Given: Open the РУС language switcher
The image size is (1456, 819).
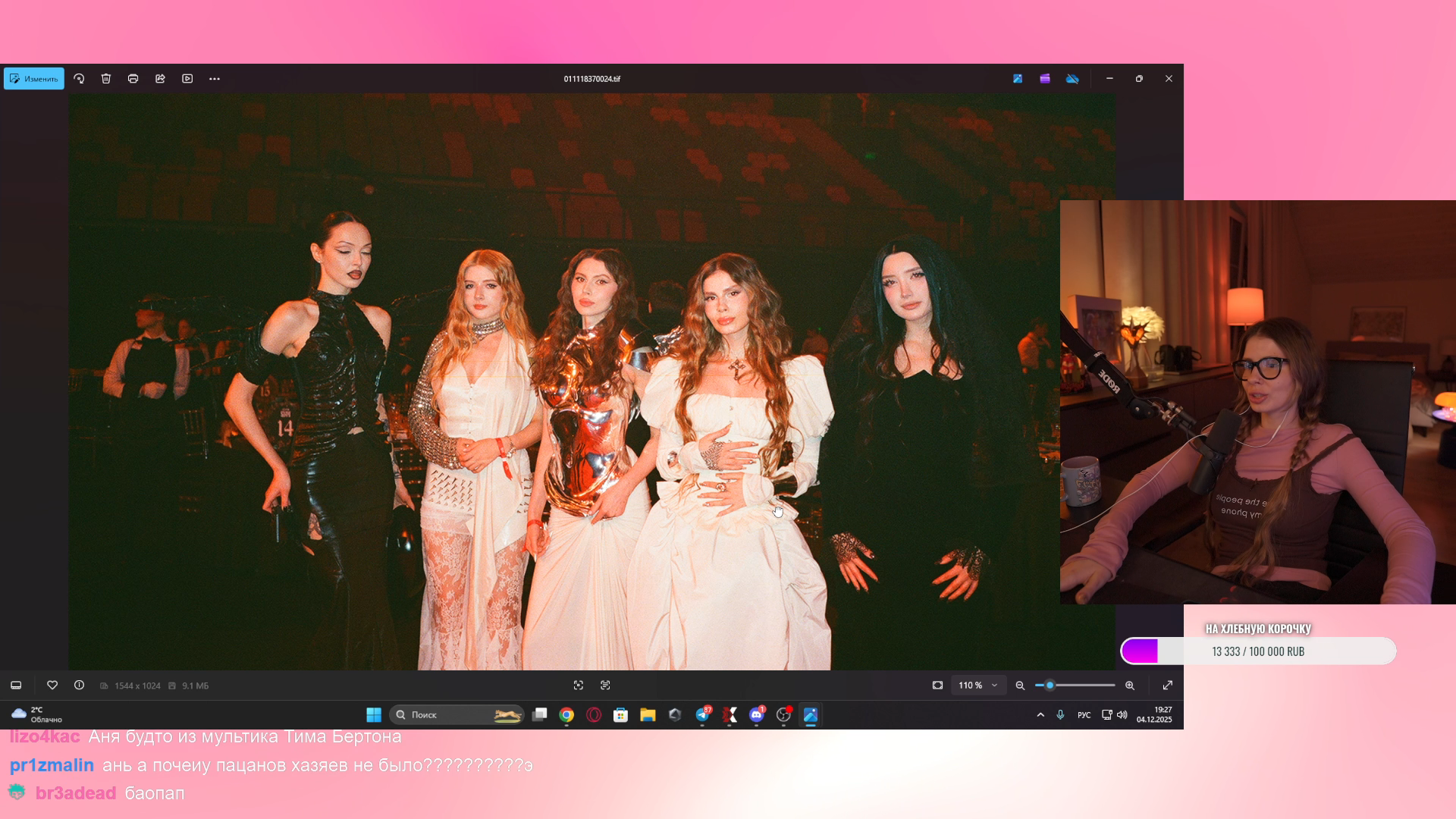Looking at the screenshot, I should [x=1084, y=715].
